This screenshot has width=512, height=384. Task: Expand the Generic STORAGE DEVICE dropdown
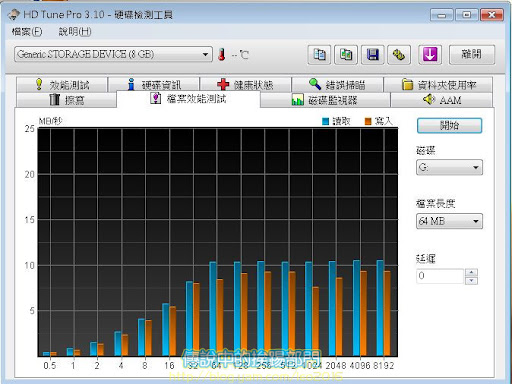[113, 54]
